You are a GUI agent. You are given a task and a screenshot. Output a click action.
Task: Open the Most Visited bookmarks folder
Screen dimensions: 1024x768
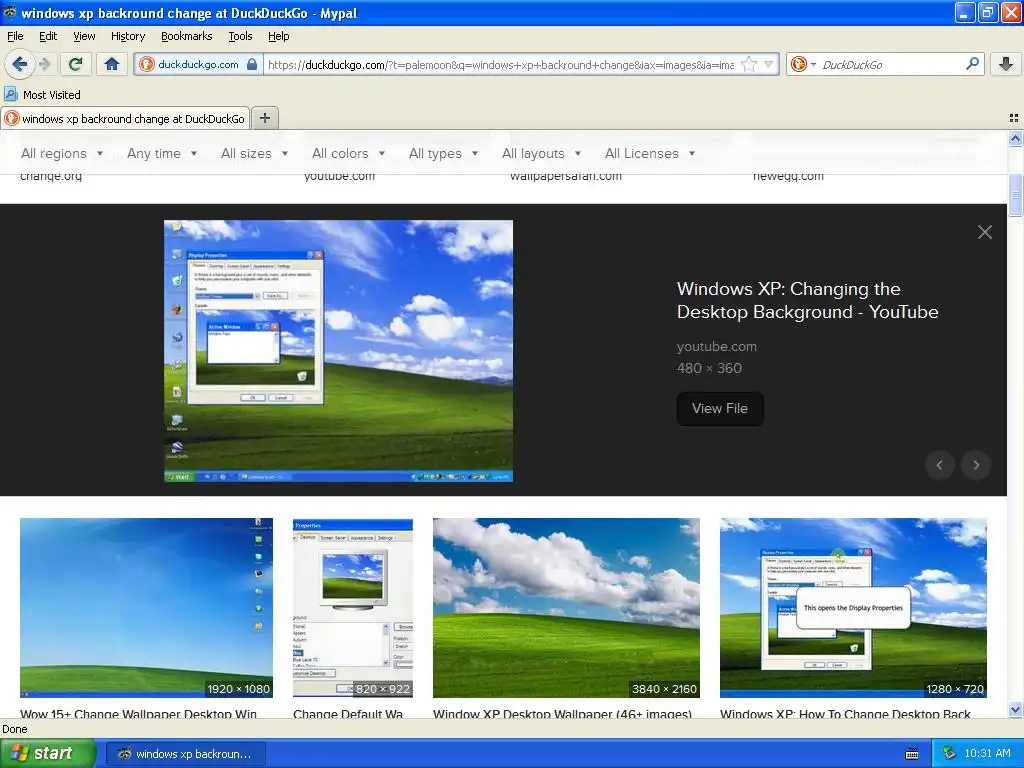[x=42, y=95]
